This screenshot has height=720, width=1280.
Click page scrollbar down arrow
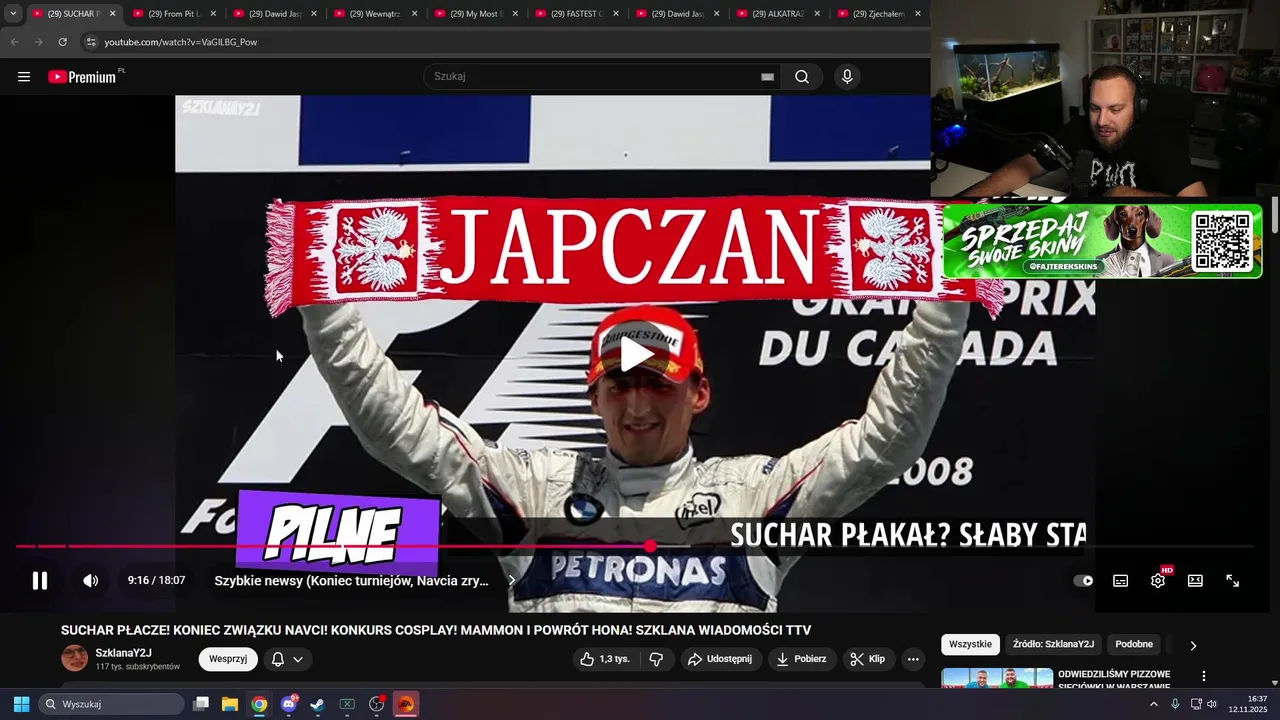[1274, 684]
